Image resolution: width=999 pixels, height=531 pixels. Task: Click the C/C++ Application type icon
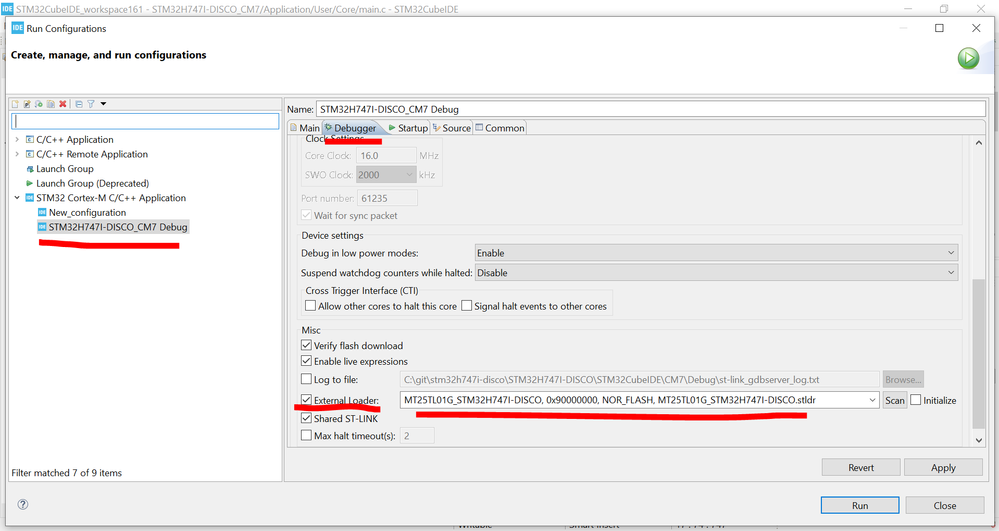pos(29,140)
